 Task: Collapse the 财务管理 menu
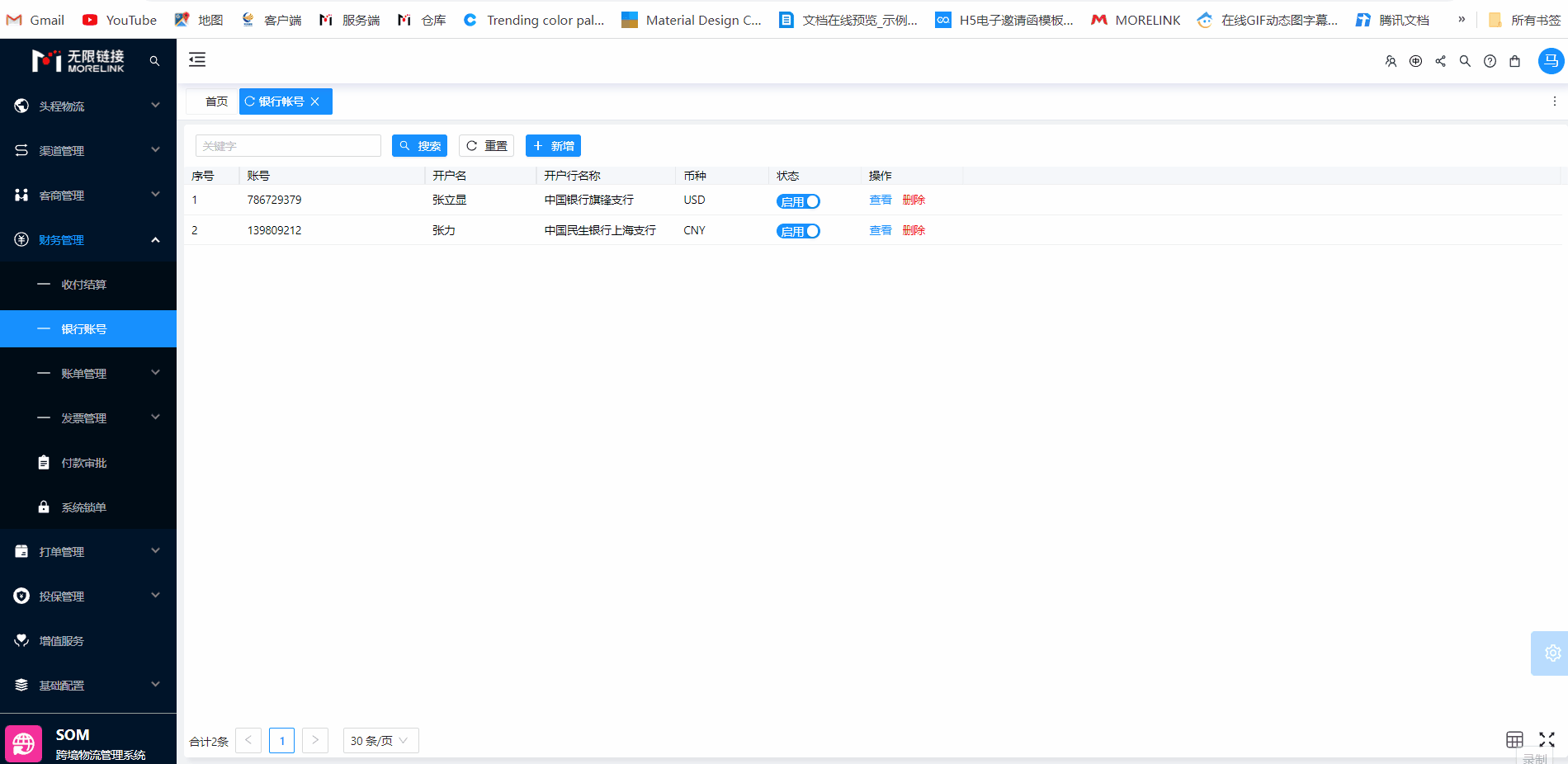pyautogui.click(x=88, y=240)
